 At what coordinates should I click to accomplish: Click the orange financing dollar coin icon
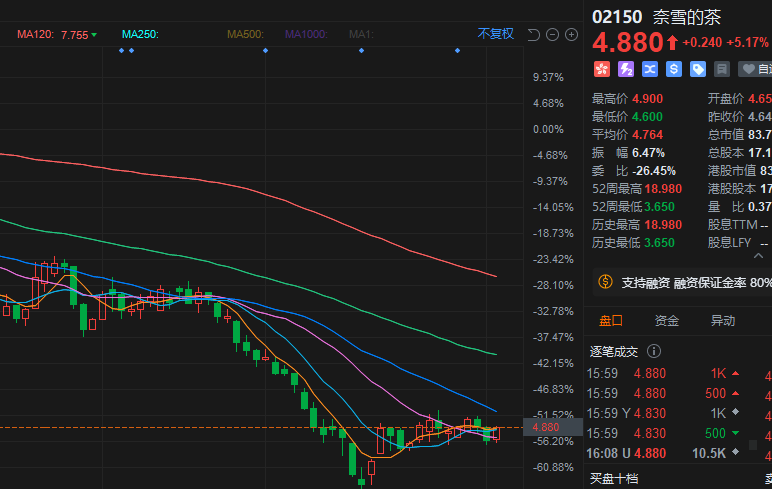pyautogui.click(x=605, y=282)
